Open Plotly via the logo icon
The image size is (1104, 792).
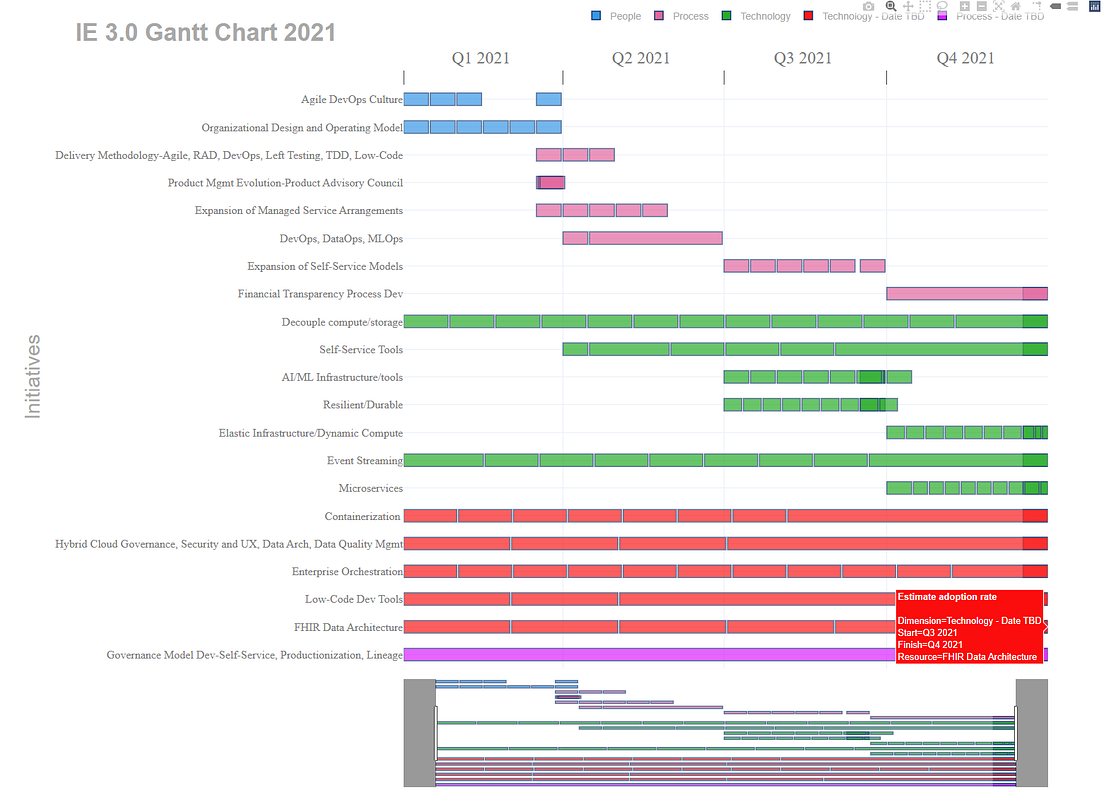coord(1094,6)
